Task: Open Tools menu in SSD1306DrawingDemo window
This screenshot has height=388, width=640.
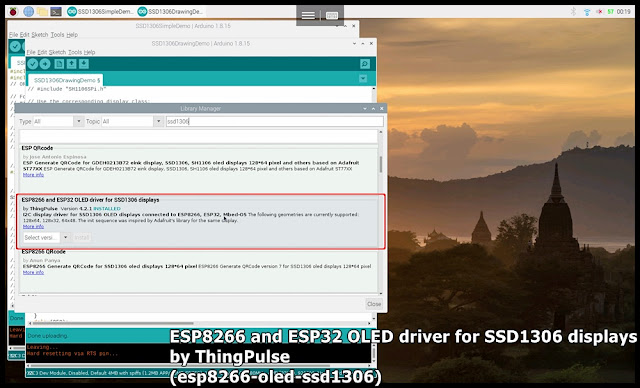Action: pos(75,52)
